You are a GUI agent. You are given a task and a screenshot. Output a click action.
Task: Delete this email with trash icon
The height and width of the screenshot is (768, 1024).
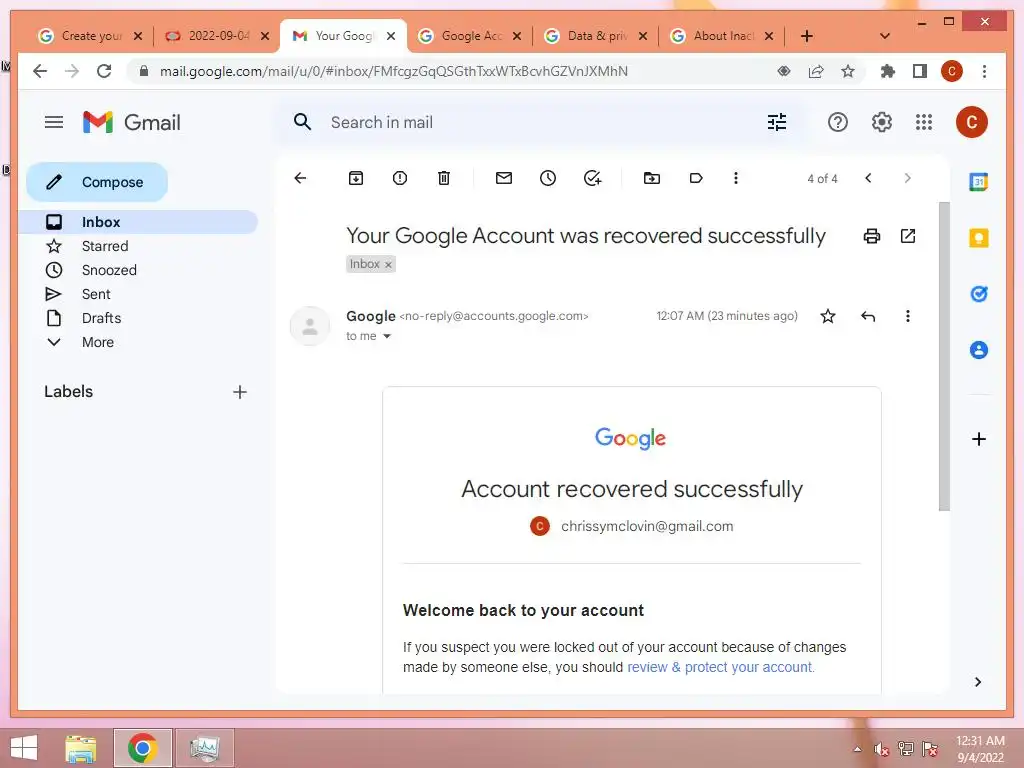(443, 178)
